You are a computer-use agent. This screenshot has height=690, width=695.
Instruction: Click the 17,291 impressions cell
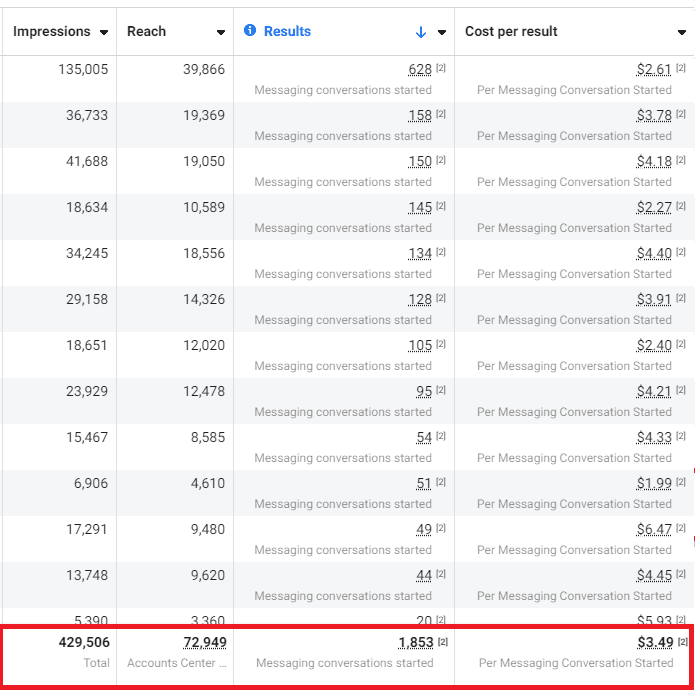click(x=87, y=530)
